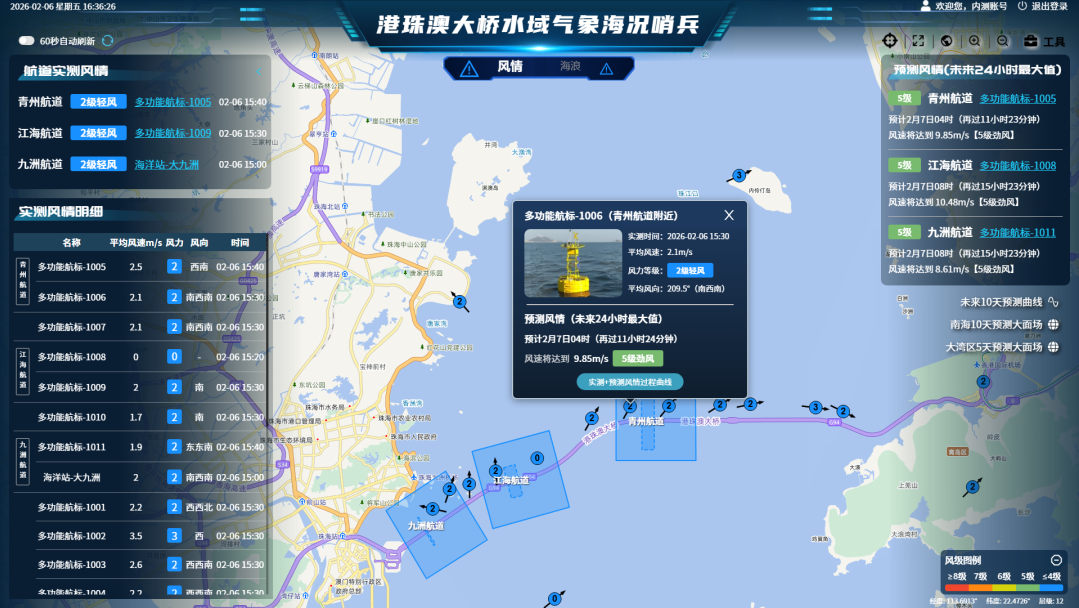Zoom in with the magnifier plus icon
1079x608 pixels.
click(975, 41)
